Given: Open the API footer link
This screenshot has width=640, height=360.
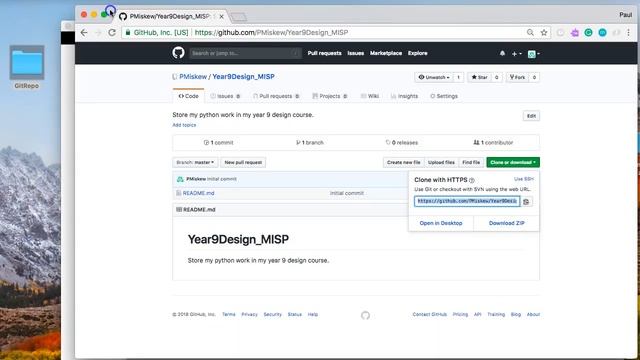Looking at the screenshot, I should (x=478, y=315).
